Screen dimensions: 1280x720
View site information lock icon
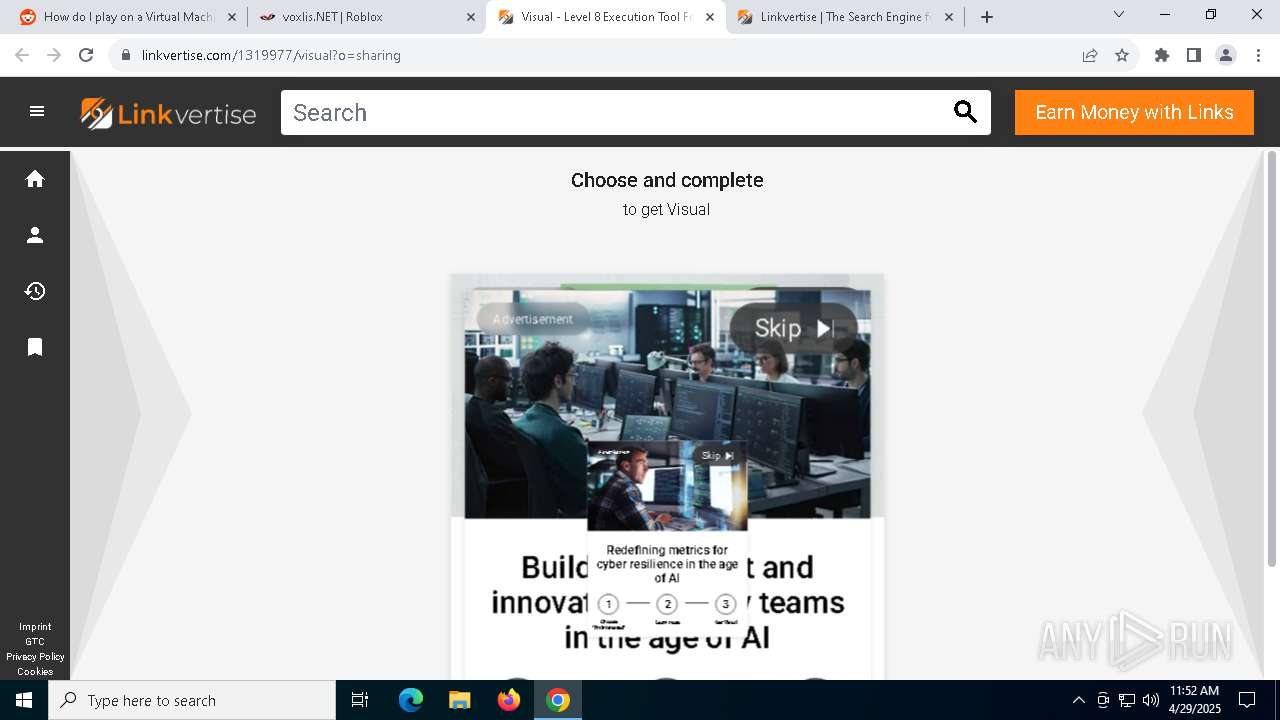tap(126, 55)
